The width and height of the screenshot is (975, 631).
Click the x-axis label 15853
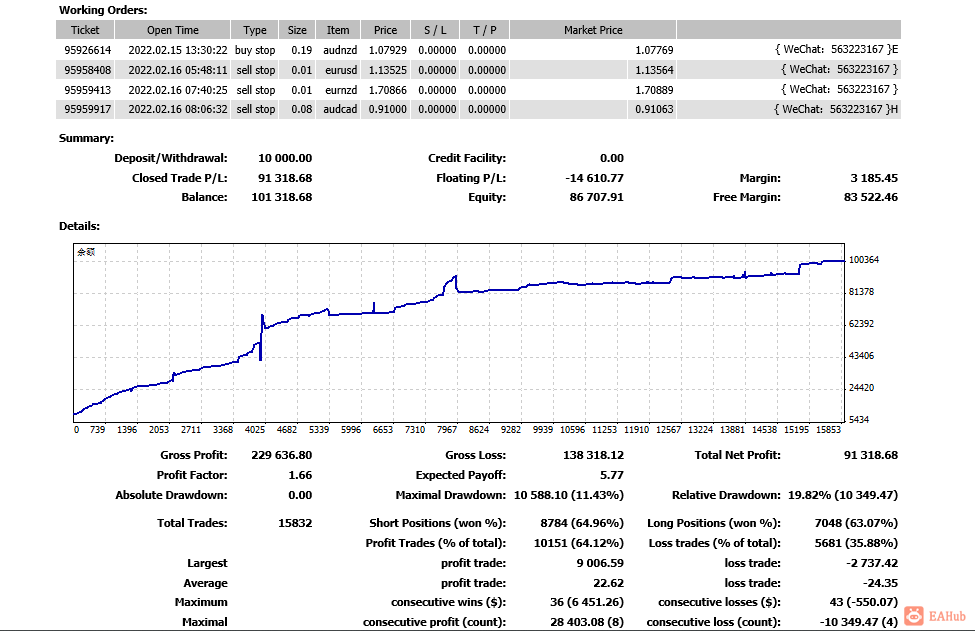pos(828,430)
